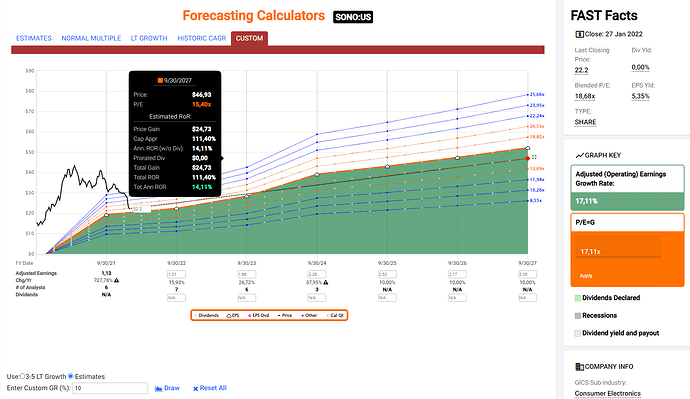Click 25,66x multiple label on chart
The image size is (690, 399).
[x=537, y=95]
